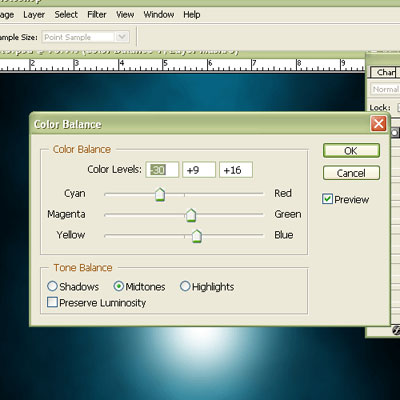
Task: Click the first Color Levels field showing -30
Action: 162,170
